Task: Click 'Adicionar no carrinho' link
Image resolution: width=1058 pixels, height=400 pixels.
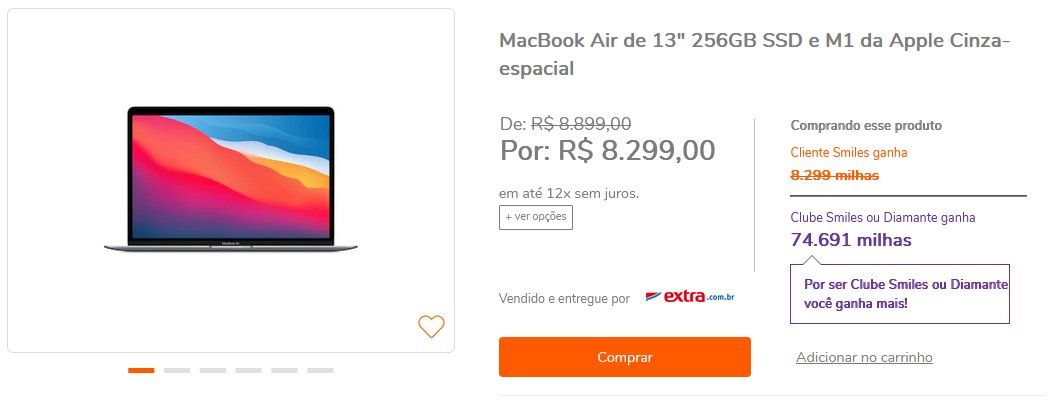Action: coord(864,358)
